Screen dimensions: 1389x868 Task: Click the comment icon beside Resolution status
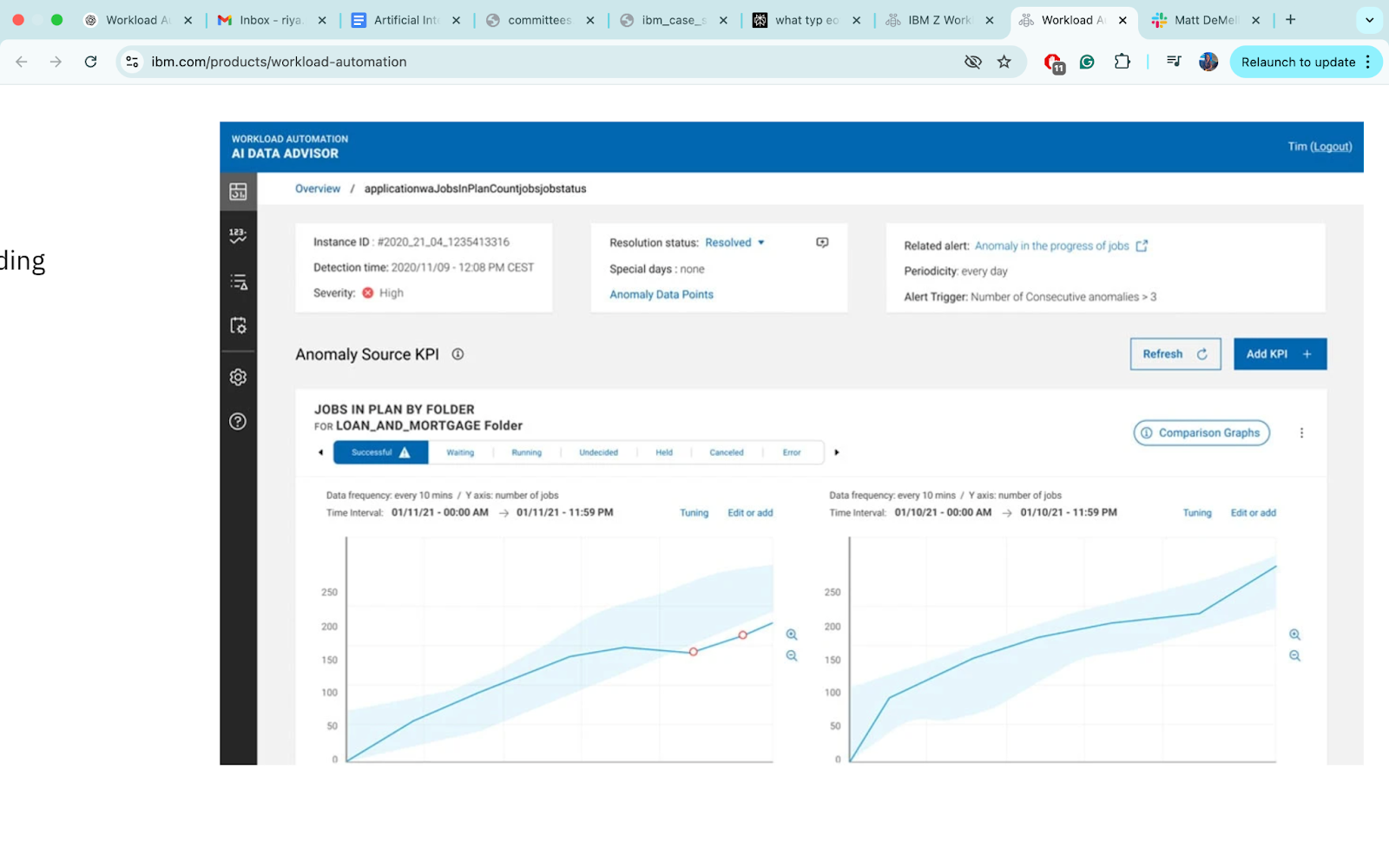click(x=822, y=243)
